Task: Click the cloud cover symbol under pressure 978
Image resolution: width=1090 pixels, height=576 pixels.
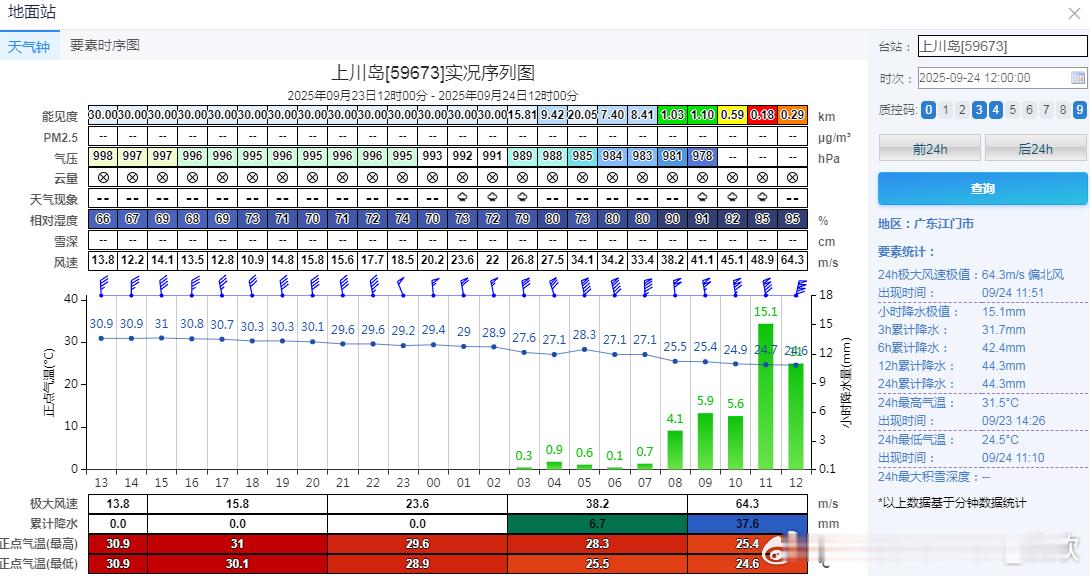Action: [702, 177]
